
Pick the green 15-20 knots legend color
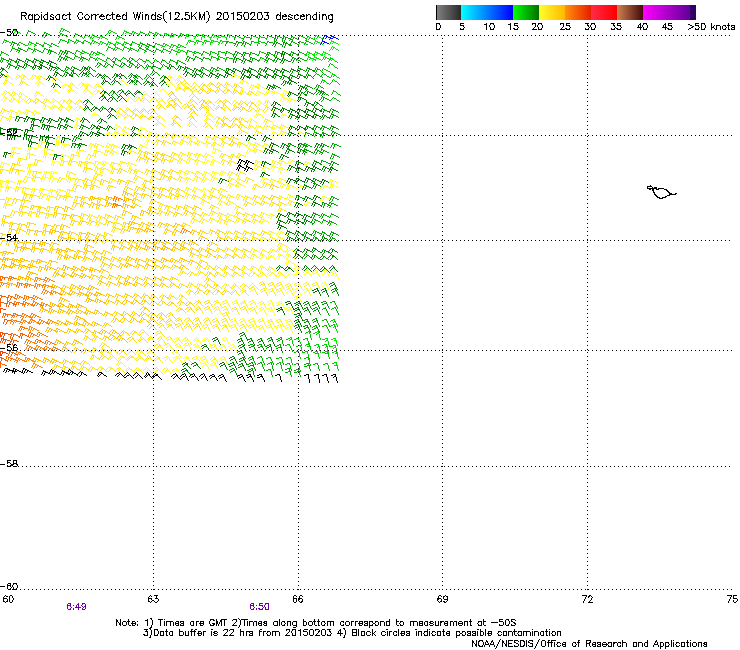pos(526,12)
